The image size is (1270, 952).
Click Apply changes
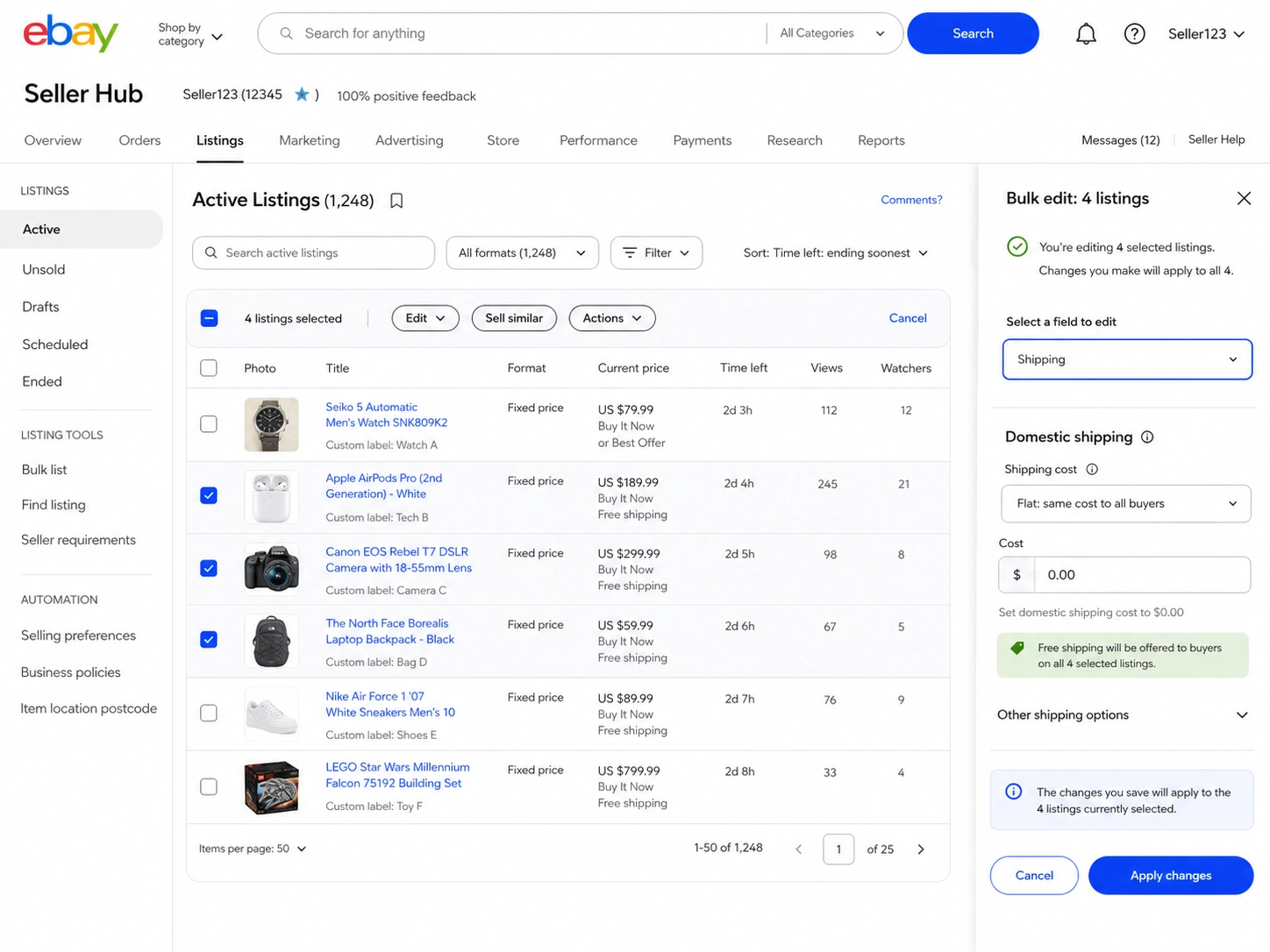pos(1171,876)
